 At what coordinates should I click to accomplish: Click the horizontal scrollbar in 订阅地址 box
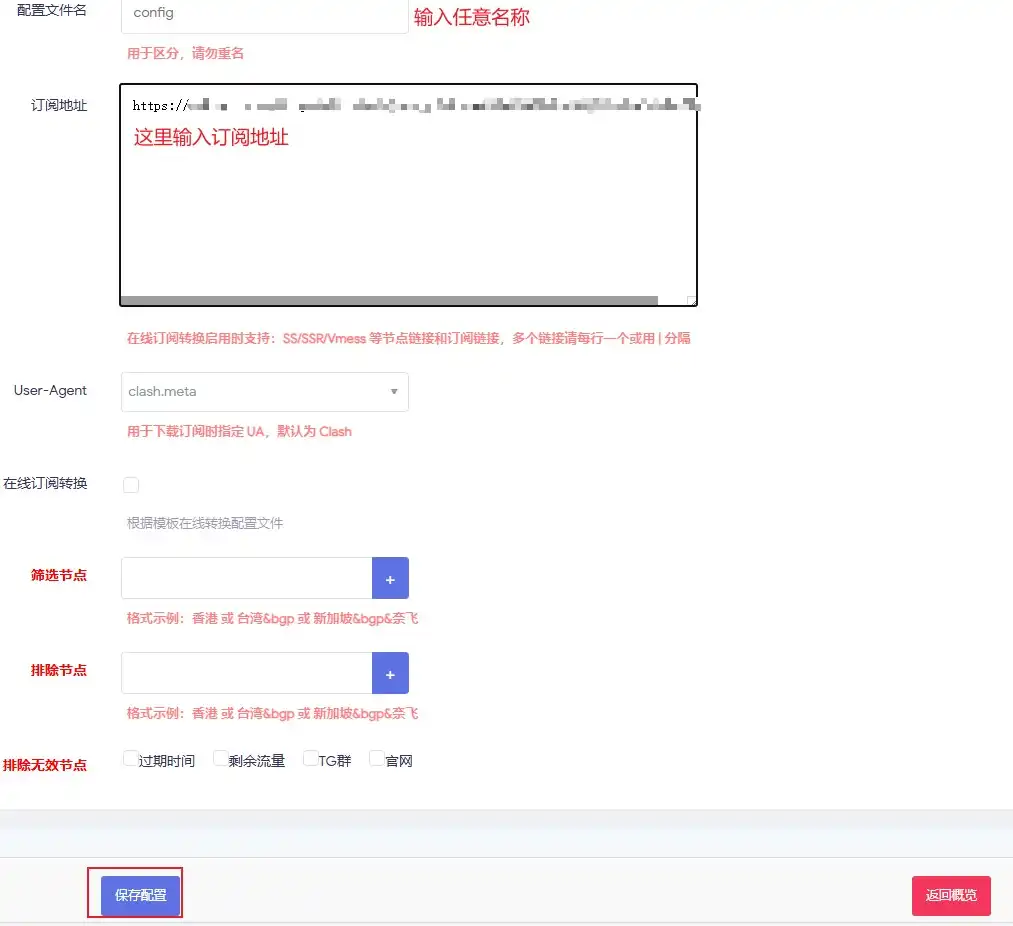point(390,300)
